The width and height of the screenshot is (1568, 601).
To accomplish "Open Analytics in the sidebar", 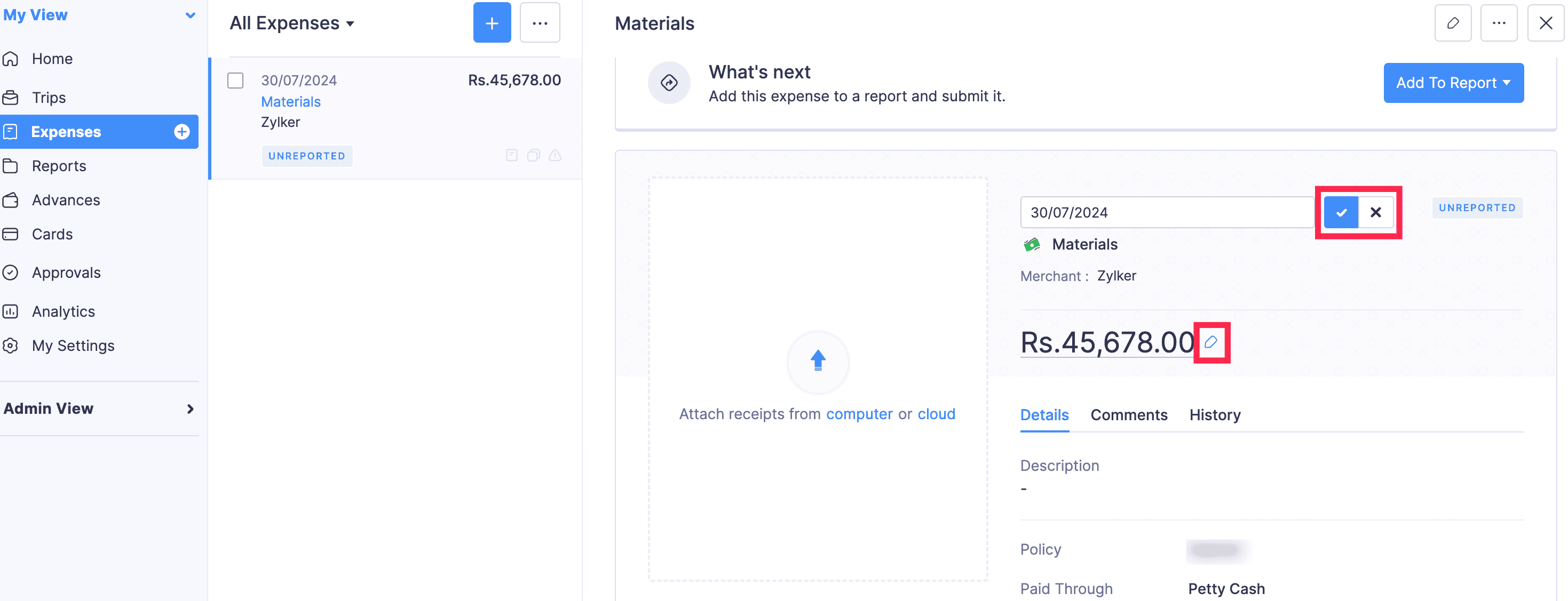I will pyautogui.click(x=64, y=311).
